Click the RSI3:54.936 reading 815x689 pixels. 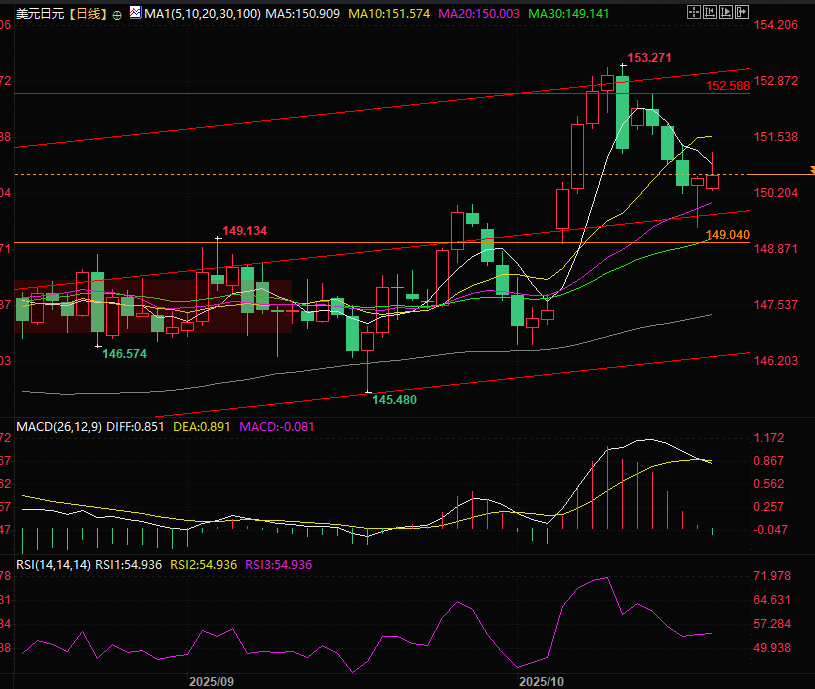pyautogui.click(x=279, y=565)
